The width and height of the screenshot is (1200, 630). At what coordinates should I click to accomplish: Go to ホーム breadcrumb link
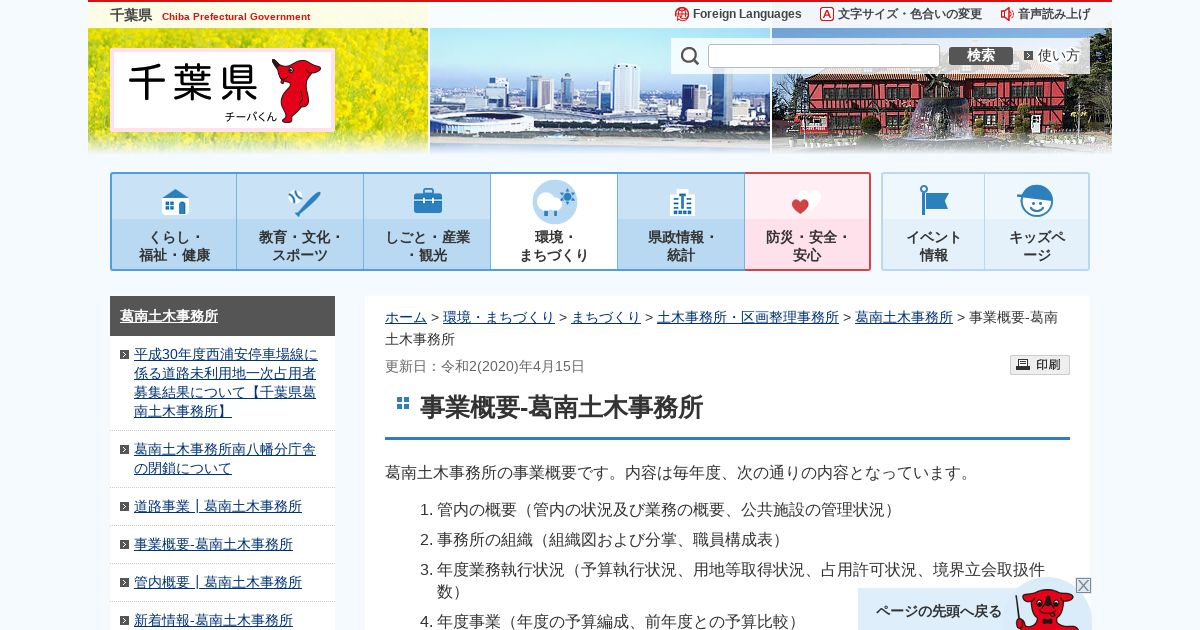(x=406, y=317)
